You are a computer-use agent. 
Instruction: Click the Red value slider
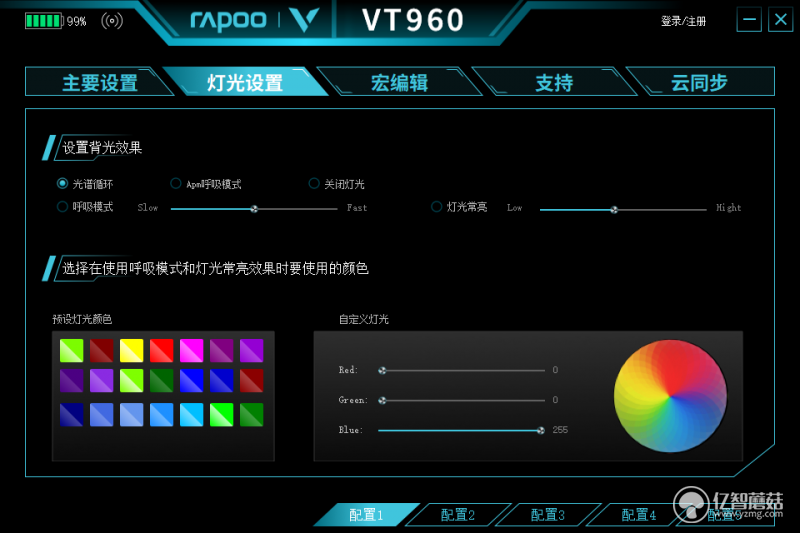pyautogui.click(x=461, y=370)
